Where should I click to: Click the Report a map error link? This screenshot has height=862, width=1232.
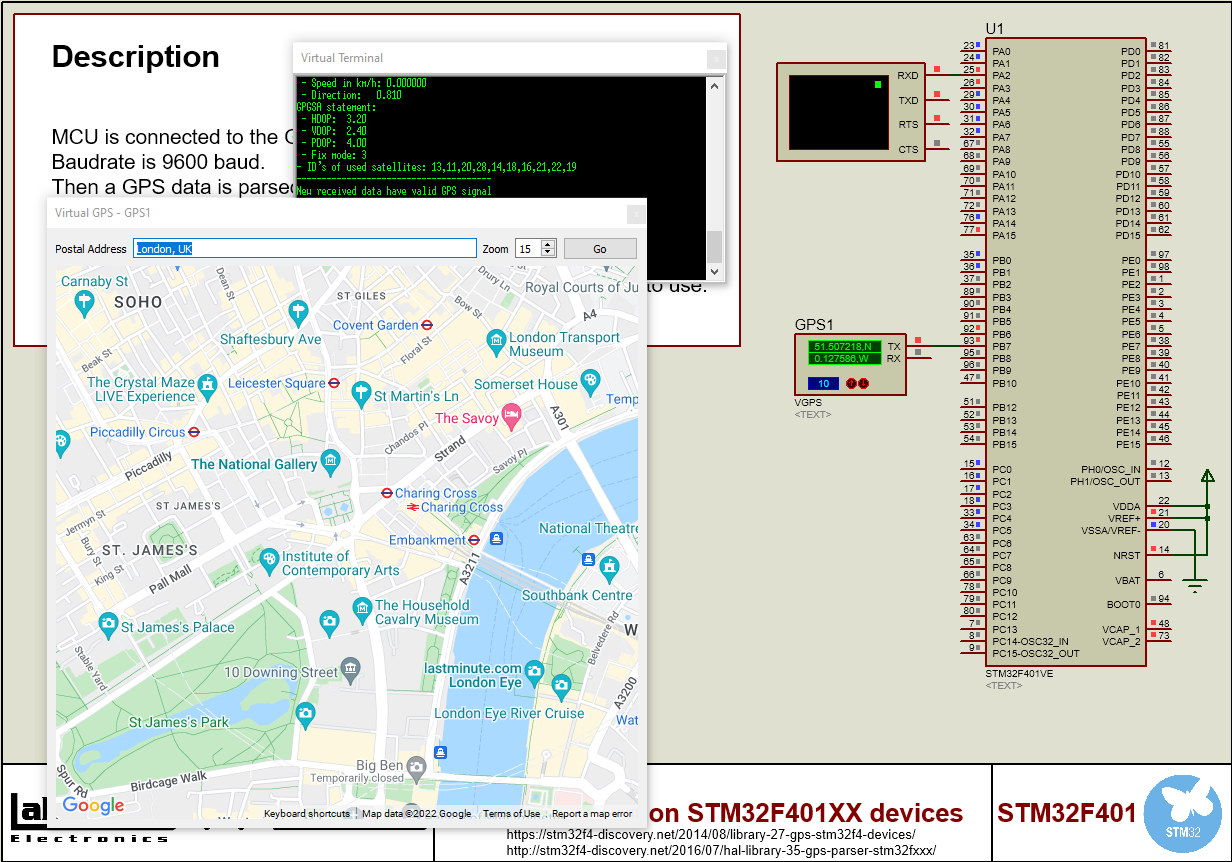pyautogui.click(x=591, y=813)
